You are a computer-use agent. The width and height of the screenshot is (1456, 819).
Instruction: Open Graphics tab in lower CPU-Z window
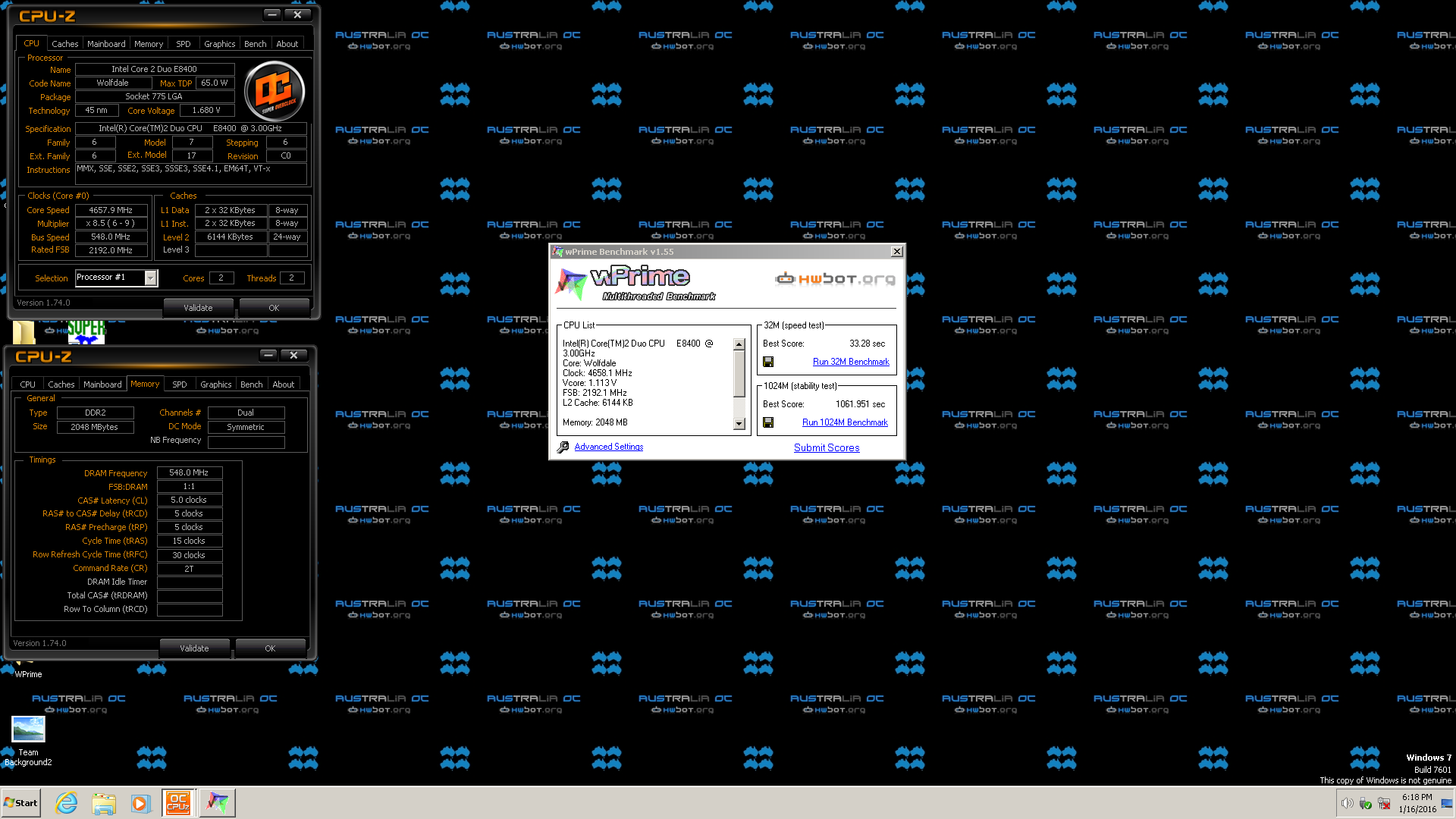tap(216, 384)
